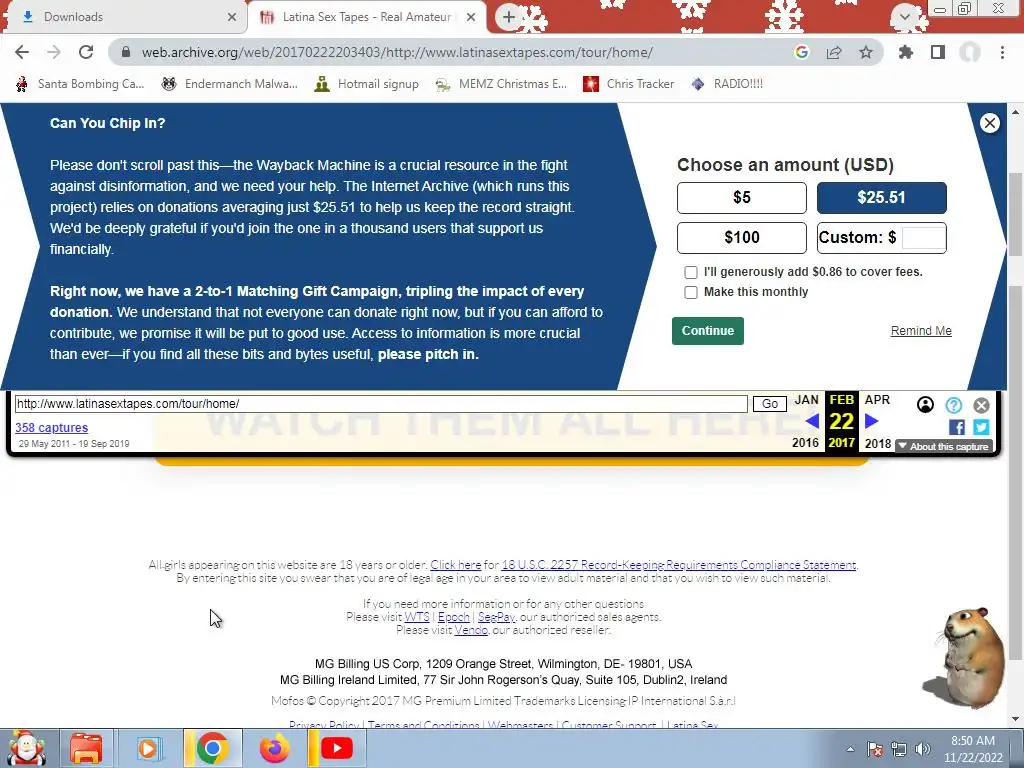The image size is (1024, 768).
Task: Open Chris Tracker bookmark
Action: point(628,84)
